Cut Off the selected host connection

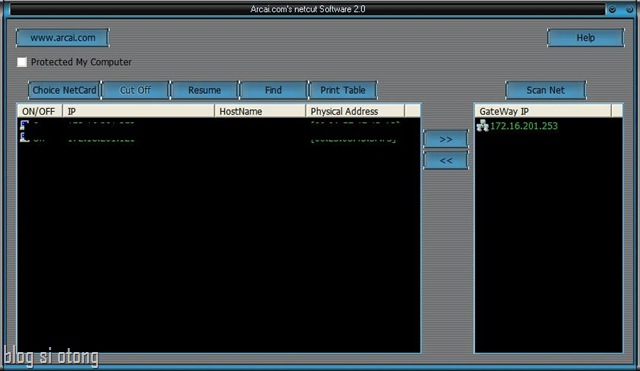tap(135, 90)
